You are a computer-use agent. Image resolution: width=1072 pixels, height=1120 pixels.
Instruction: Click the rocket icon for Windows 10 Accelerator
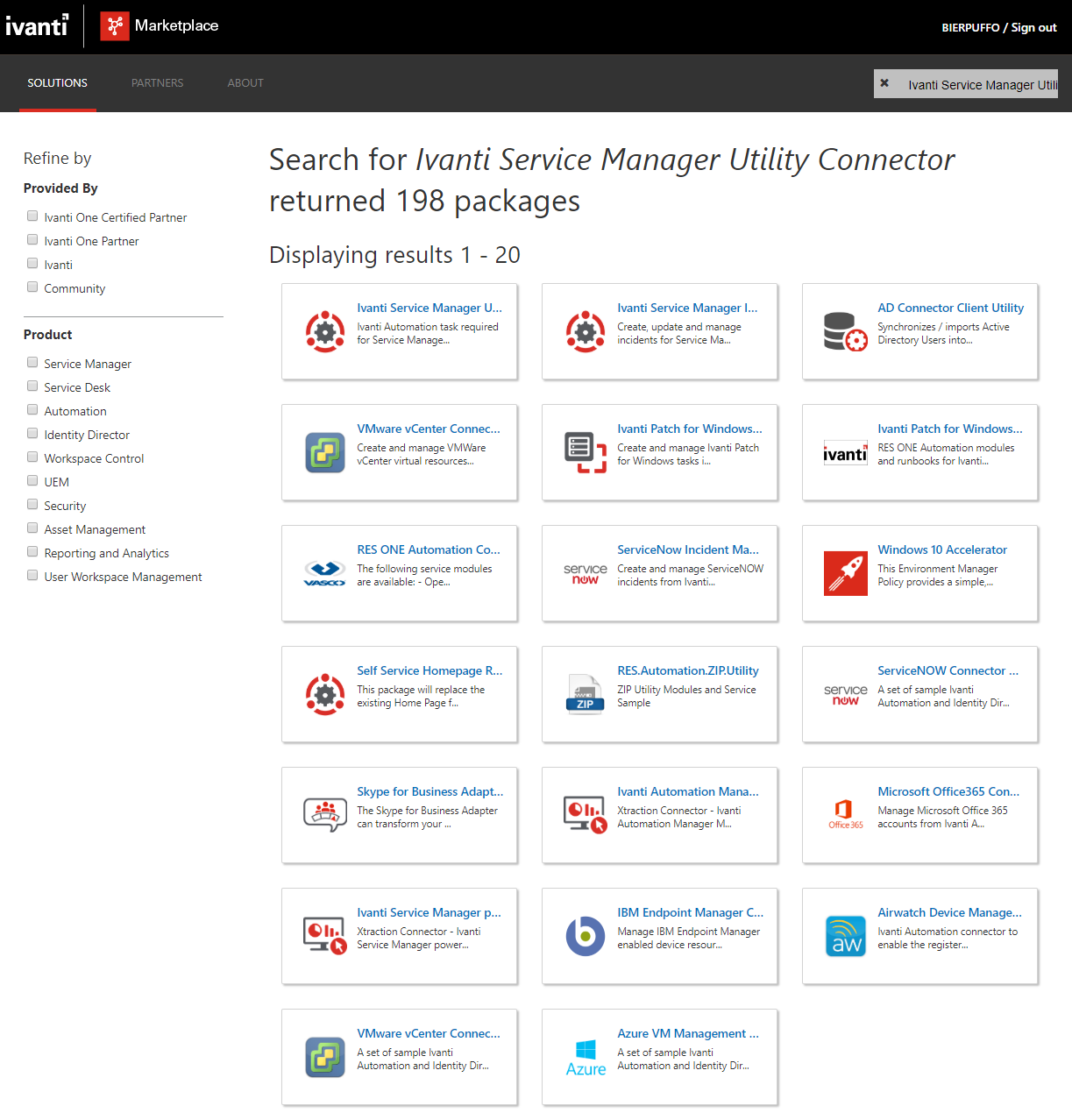click(x=846, y=573)
